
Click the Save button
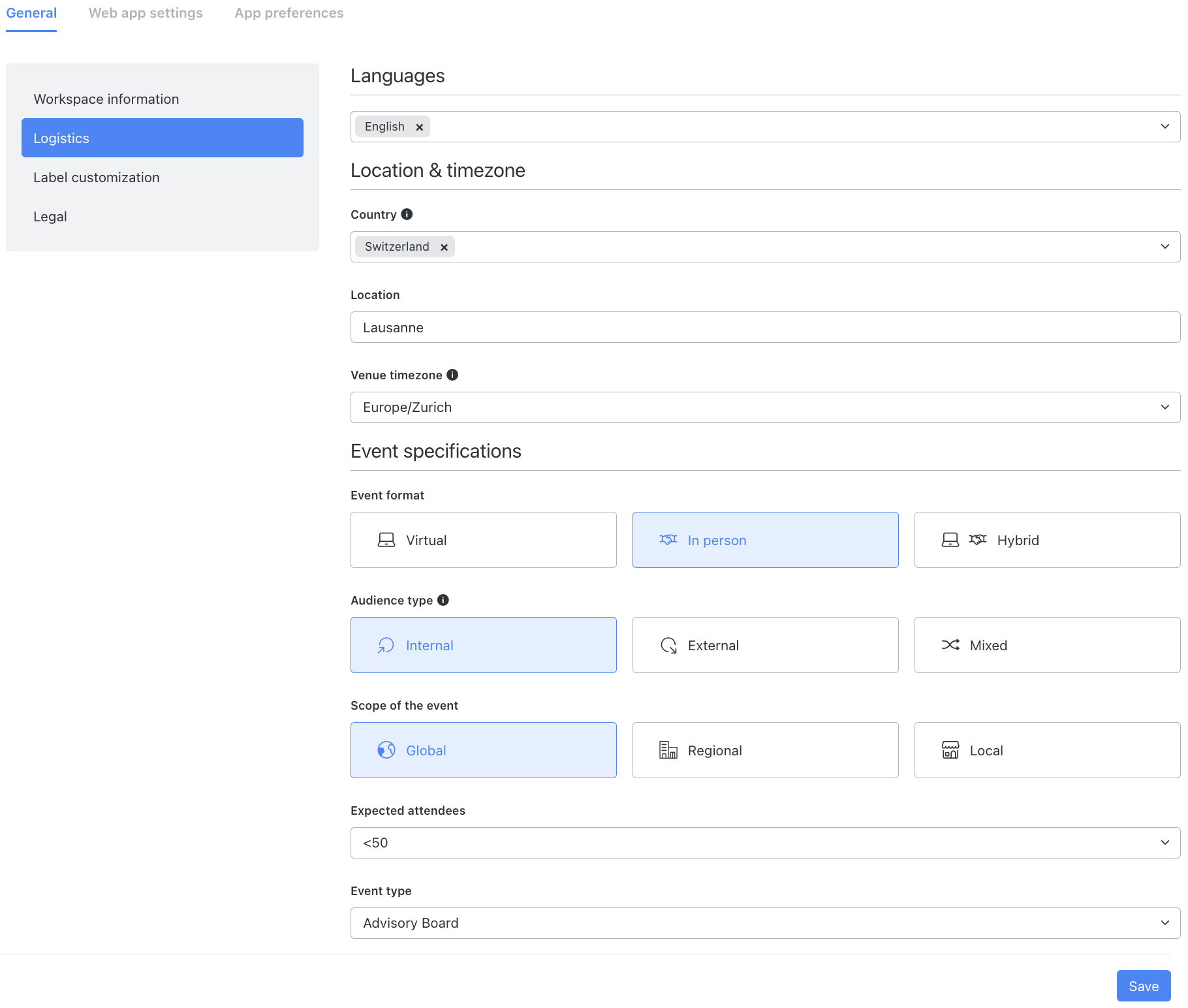click(x=1143, y=986)
